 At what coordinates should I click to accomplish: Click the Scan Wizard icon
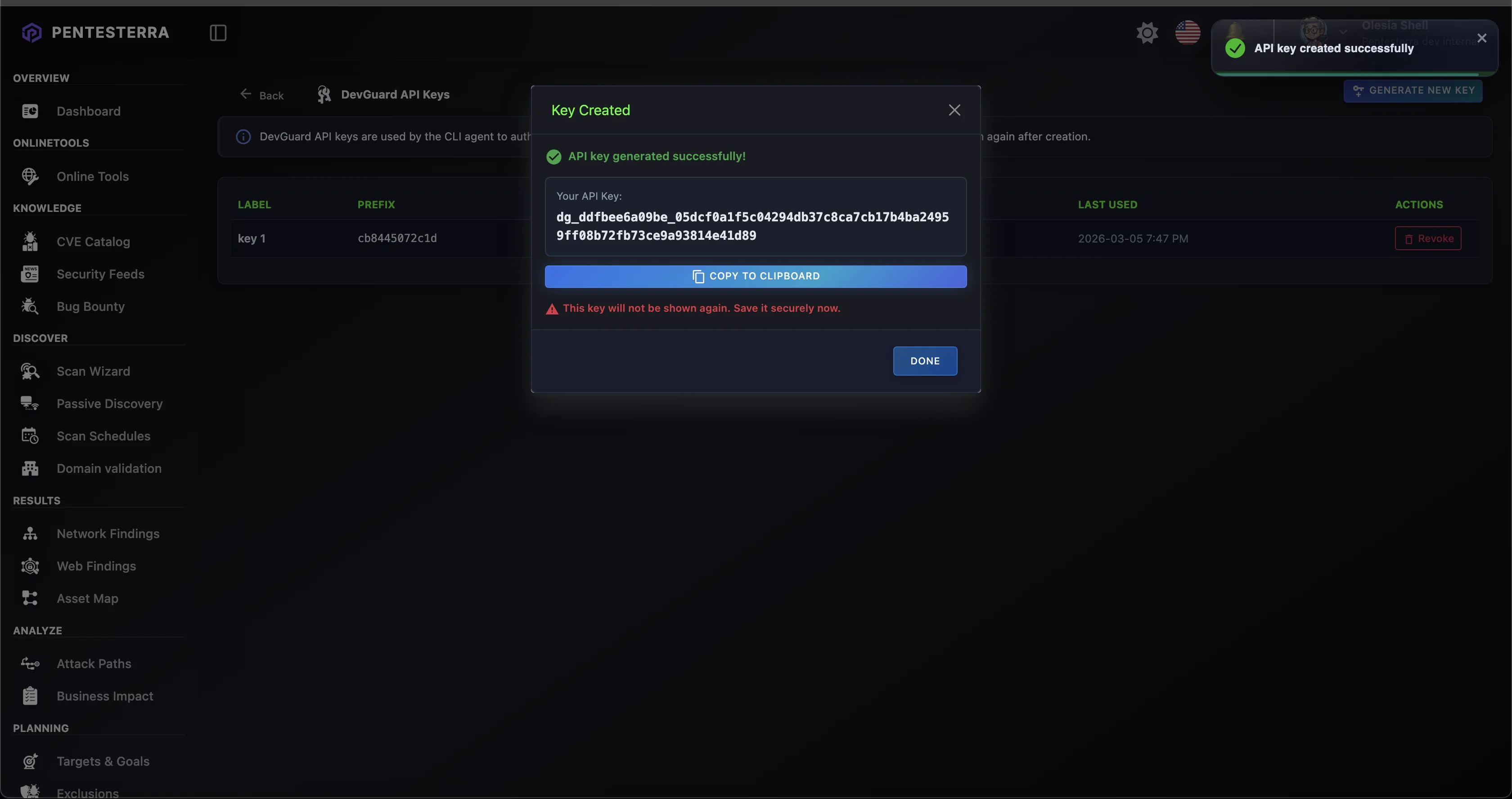30,371
